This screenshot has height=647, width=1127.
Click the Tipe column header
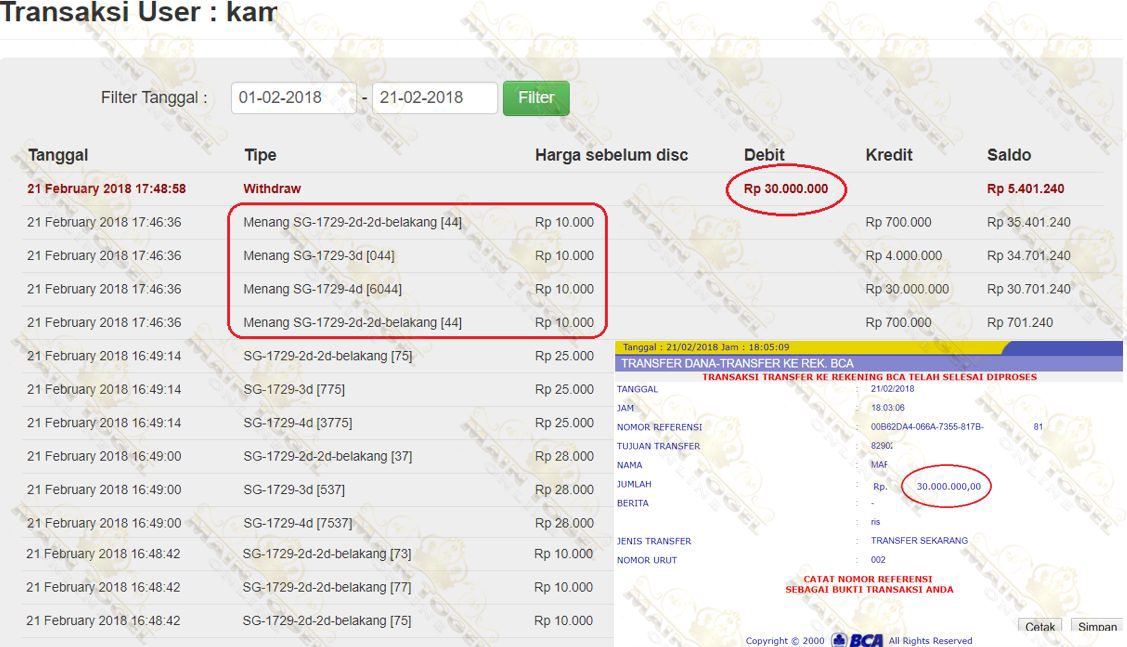click(x=260, y=155)
